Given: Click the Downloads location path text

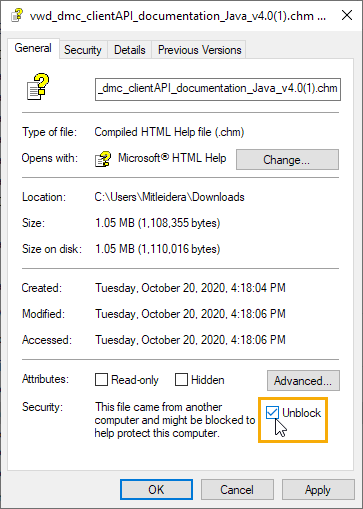Looking at the screenshot, I should (169, 197).
